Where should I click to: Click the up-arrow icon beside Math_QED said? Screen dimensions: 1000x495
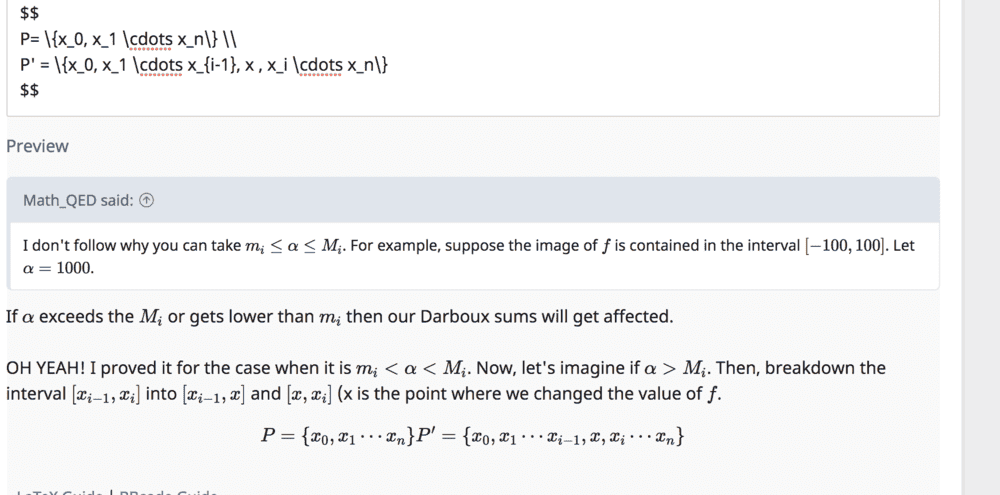click(146, 200)
